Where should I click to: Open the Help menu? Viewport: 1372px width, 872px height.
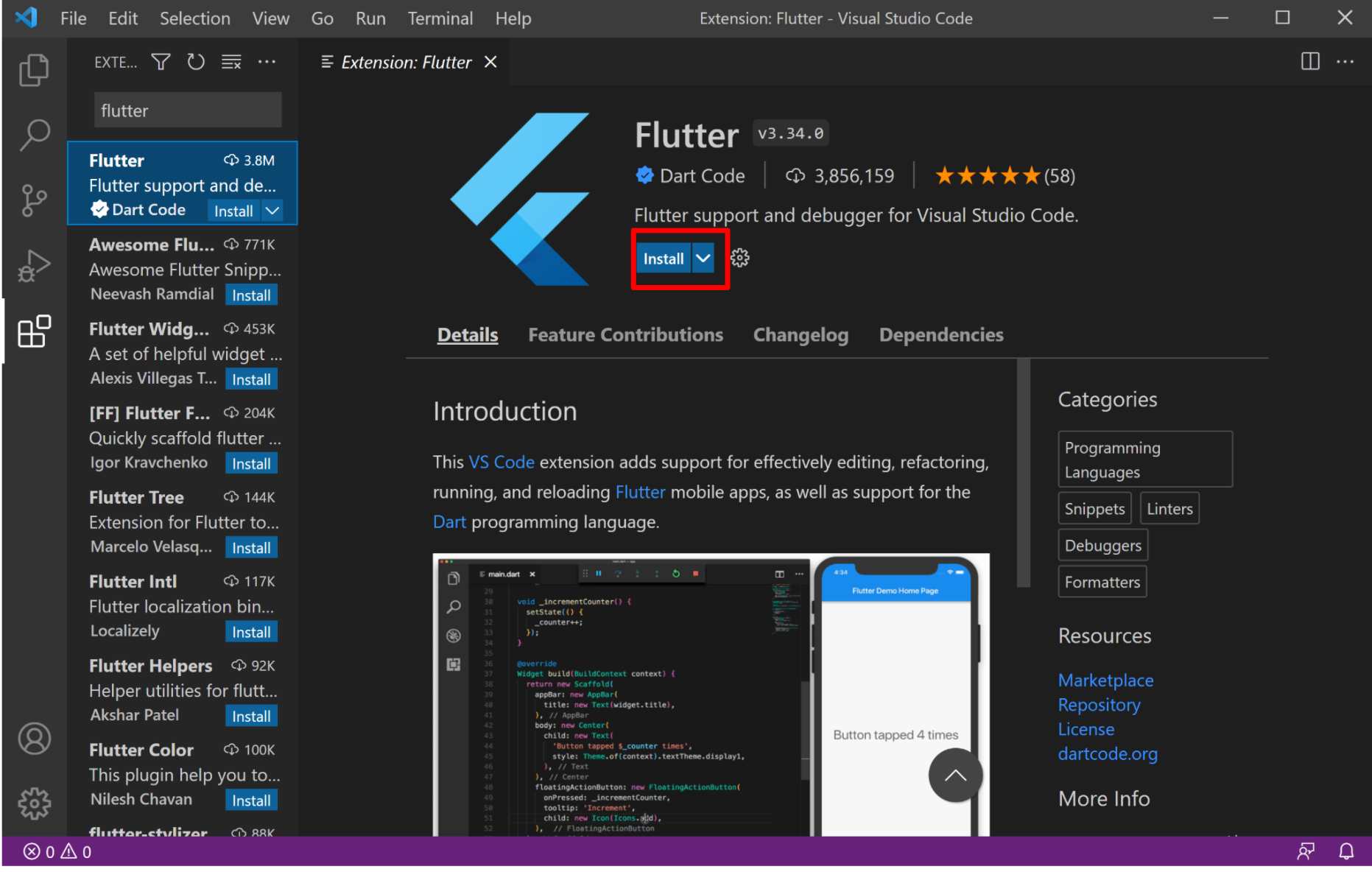click(513, 18)
